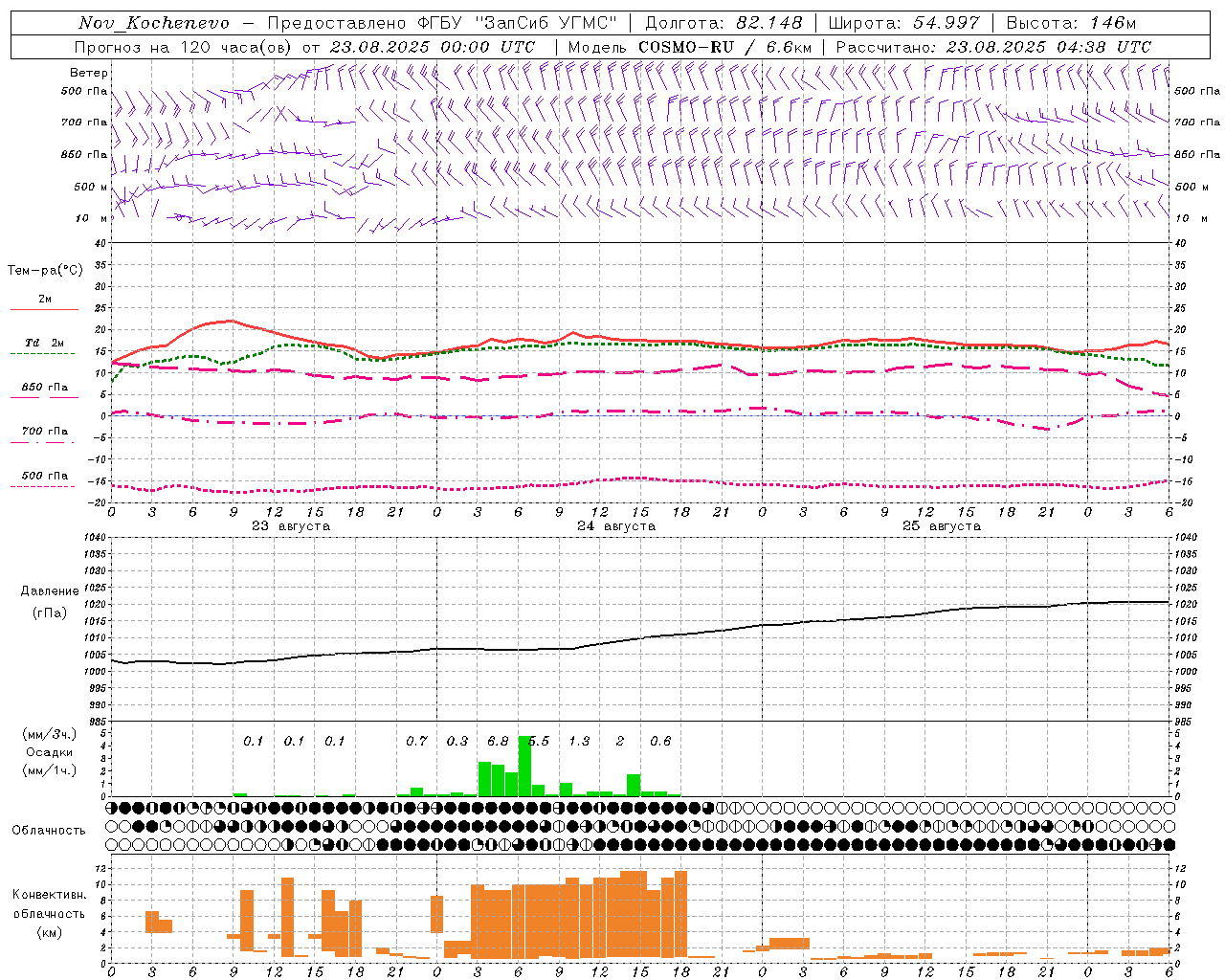Click the Прогноз на 120 часа(ов) text
The image size is (1225, 980).
pos(185,47)
